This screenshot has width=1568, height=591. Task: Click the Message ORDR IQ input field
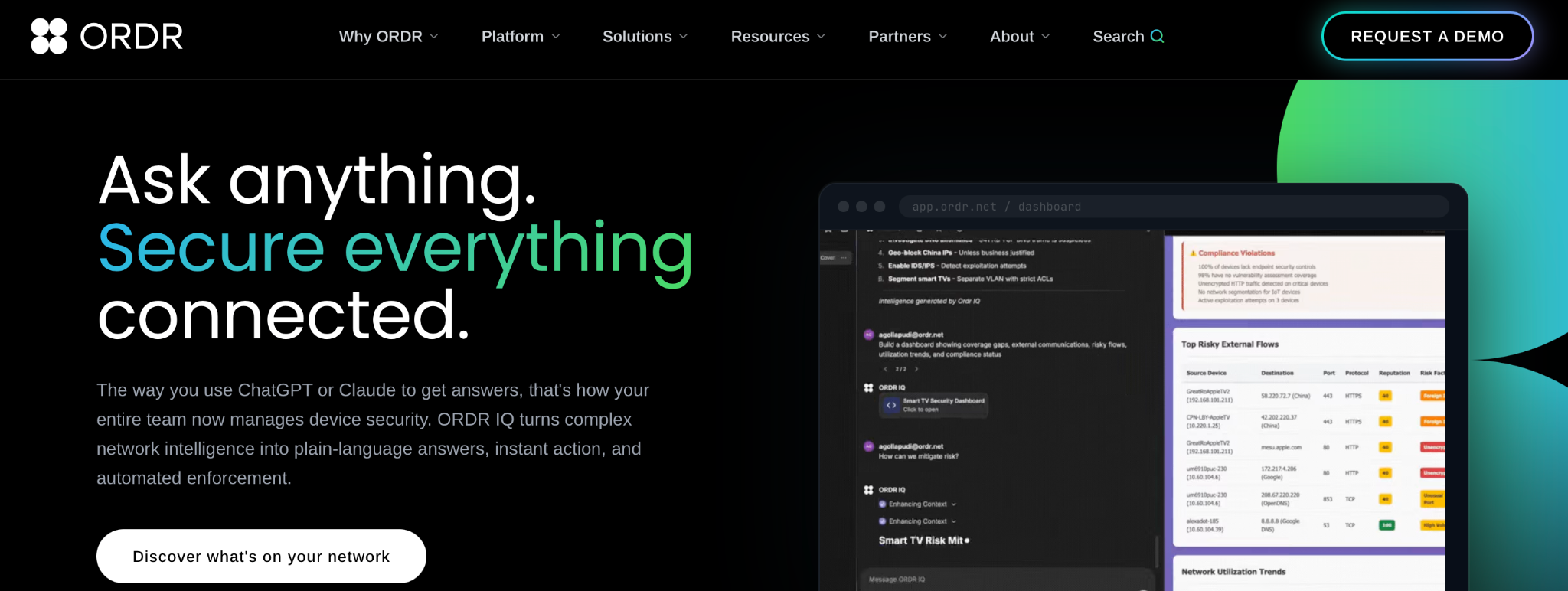tap(1007, 580)
